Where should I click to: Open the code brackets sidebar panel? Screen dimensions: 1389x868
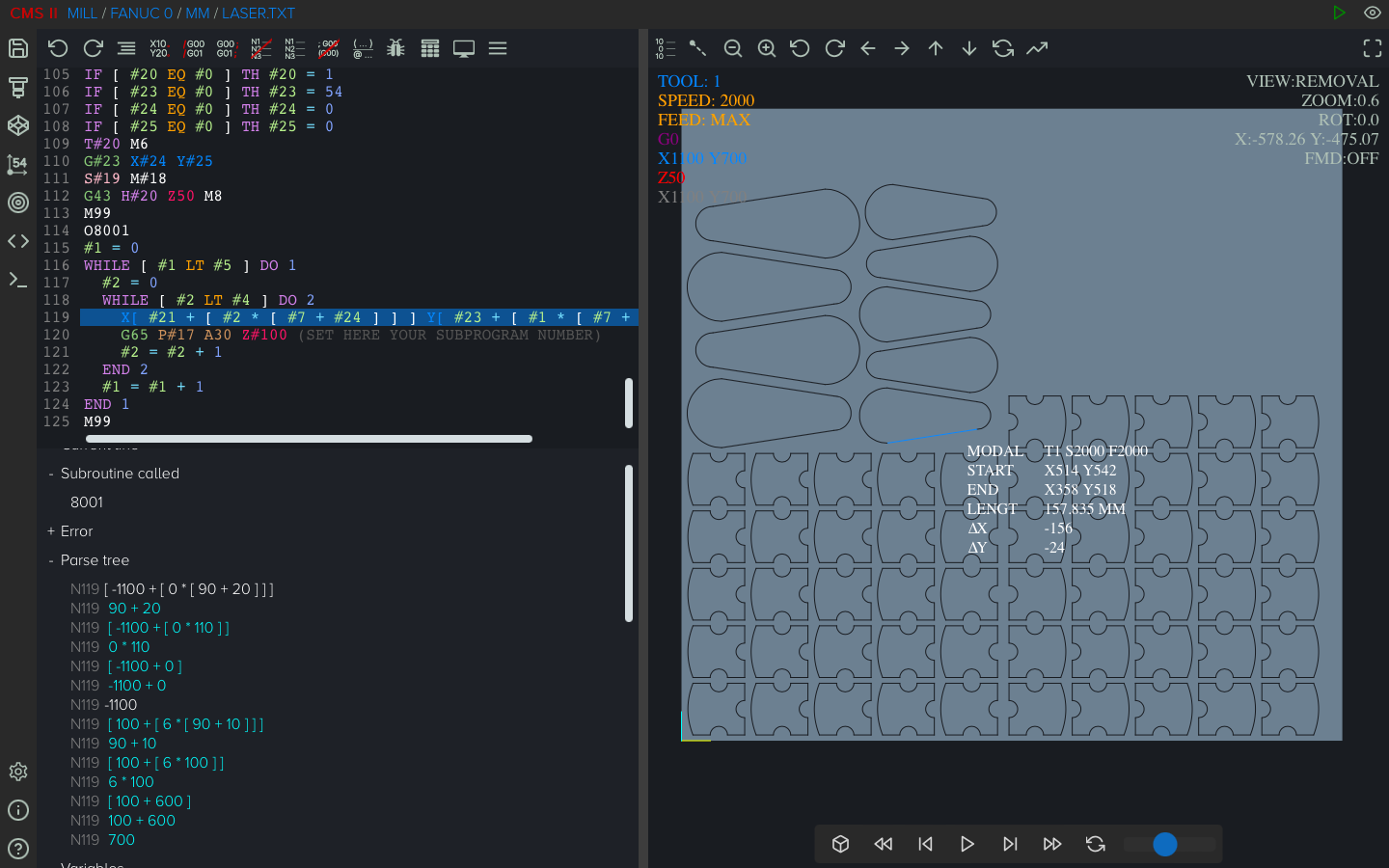(18, 241)
